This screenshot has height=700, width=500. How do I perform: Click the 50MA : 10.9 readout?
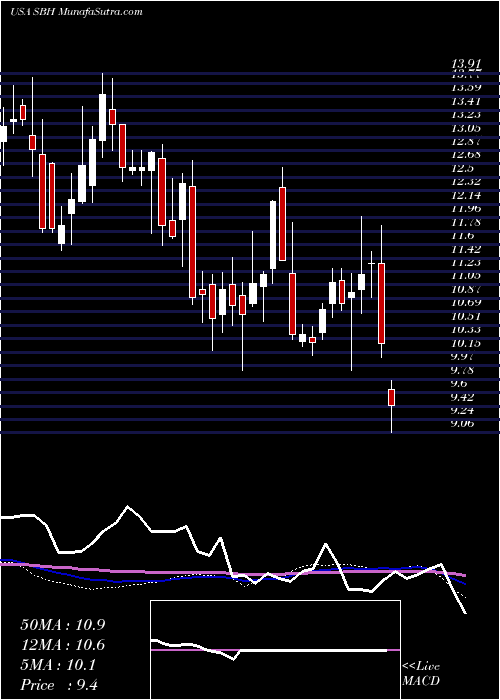tap(63, 625)
